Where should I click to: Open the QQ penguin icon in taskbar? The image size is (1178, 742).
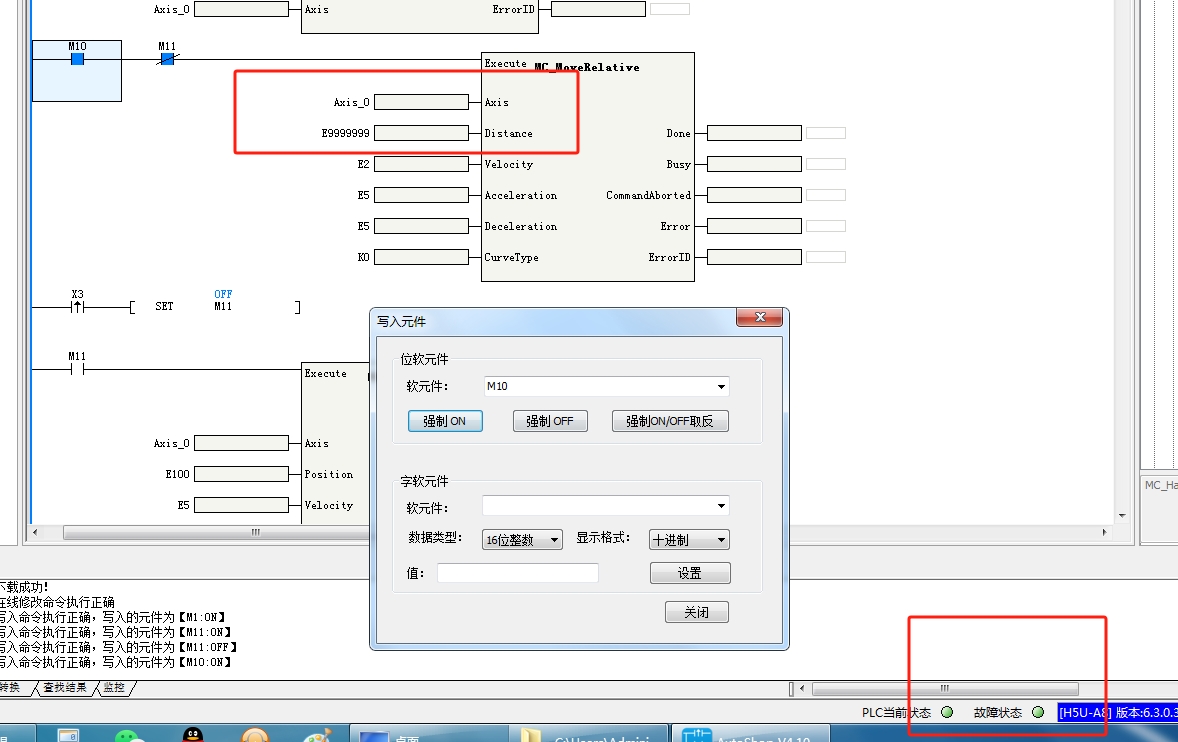pos(192,735)
